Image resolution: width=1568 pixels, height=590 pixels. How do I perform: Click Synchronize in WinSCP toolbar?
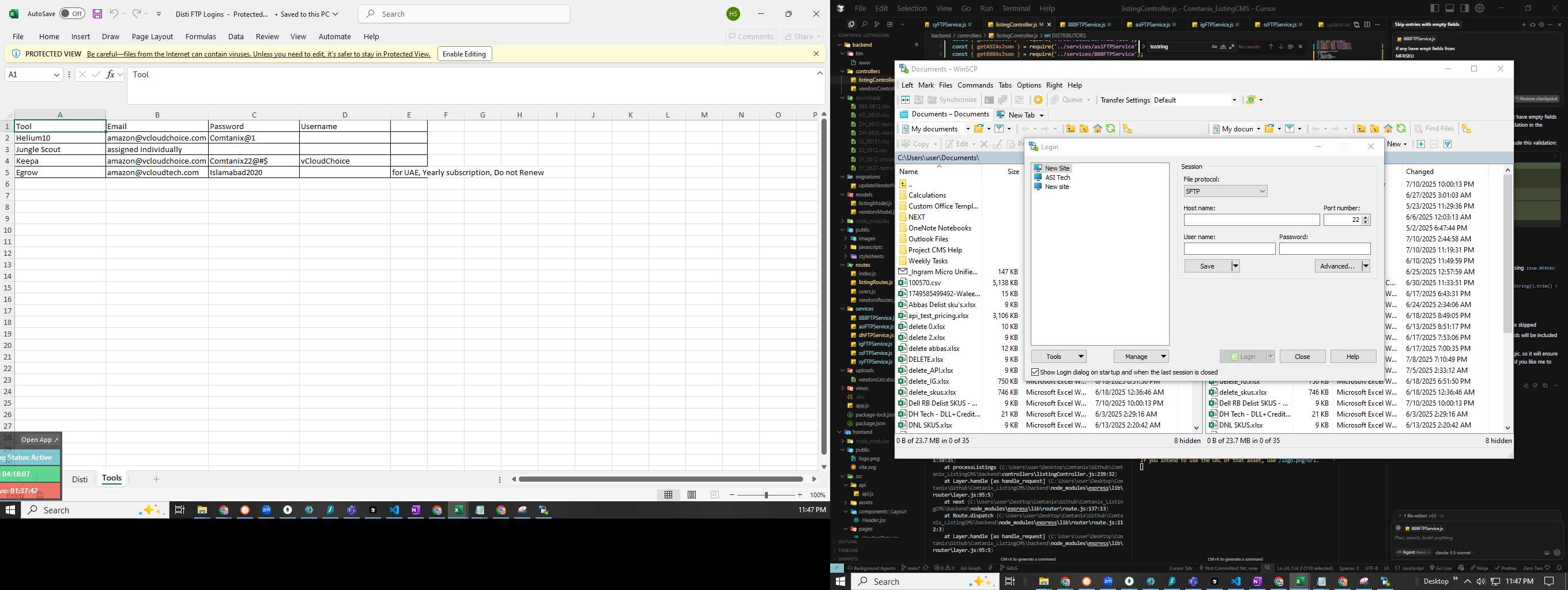pos(951,100)
